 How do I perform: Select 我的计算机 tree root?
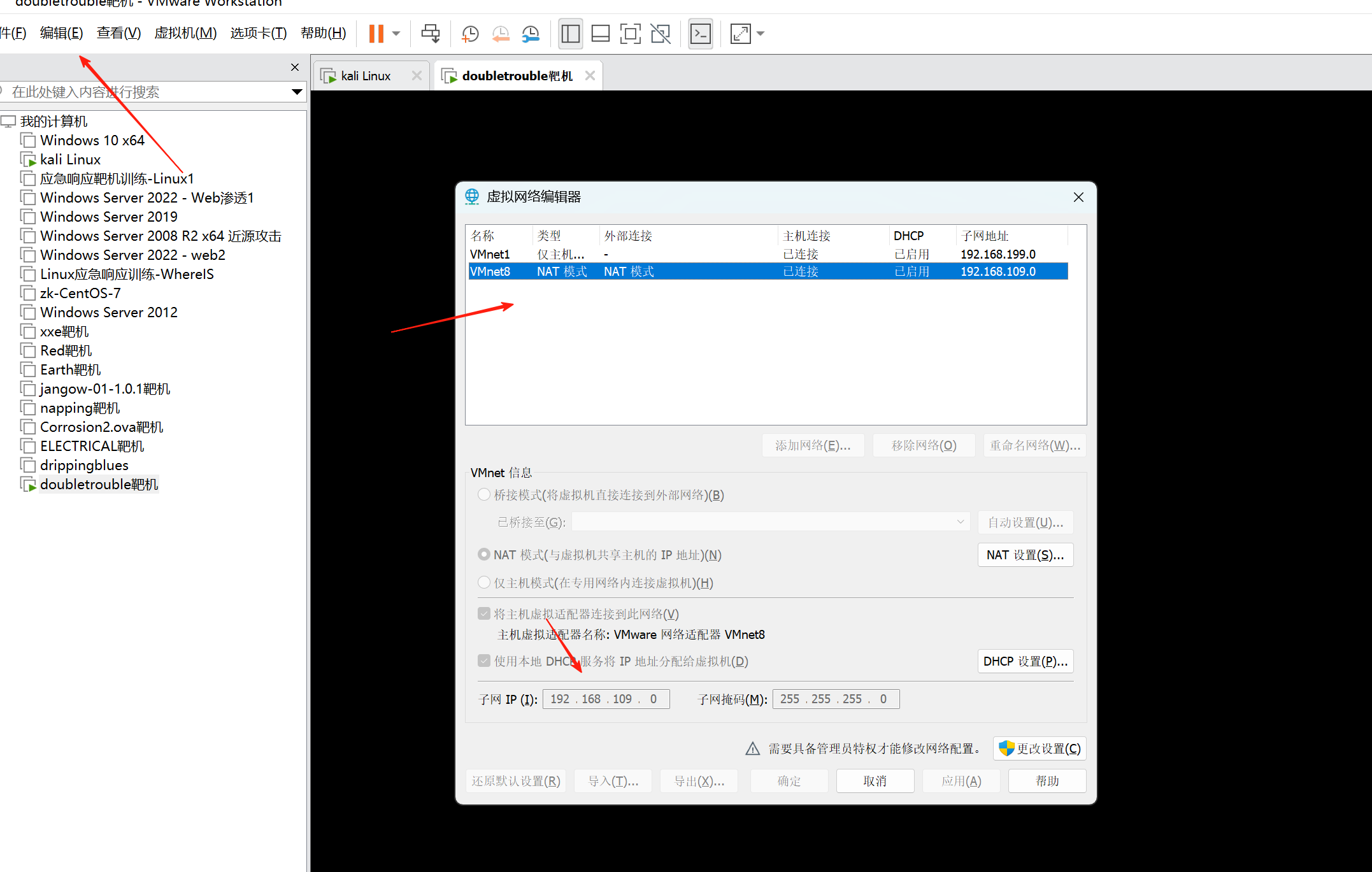[x=54, y=121]
